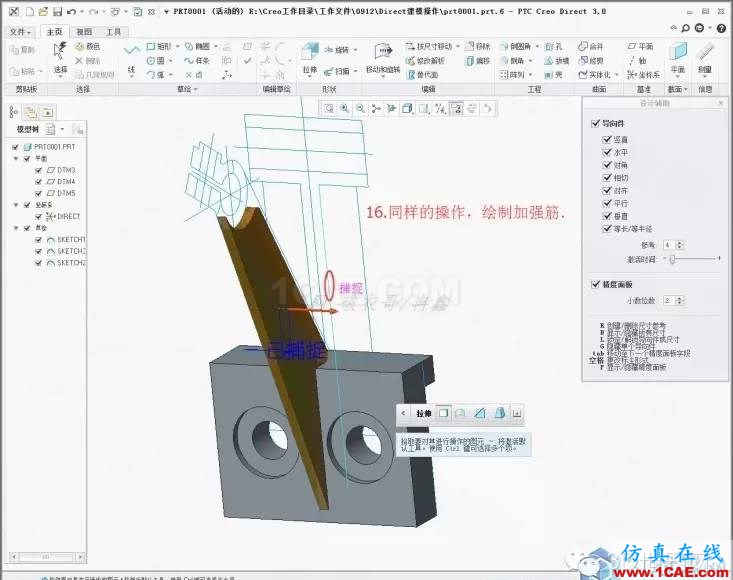The height and width of the screenshot is (580, 733).
Task: Select the 扫描 sweep tool
Action: [x=337, y=71]
